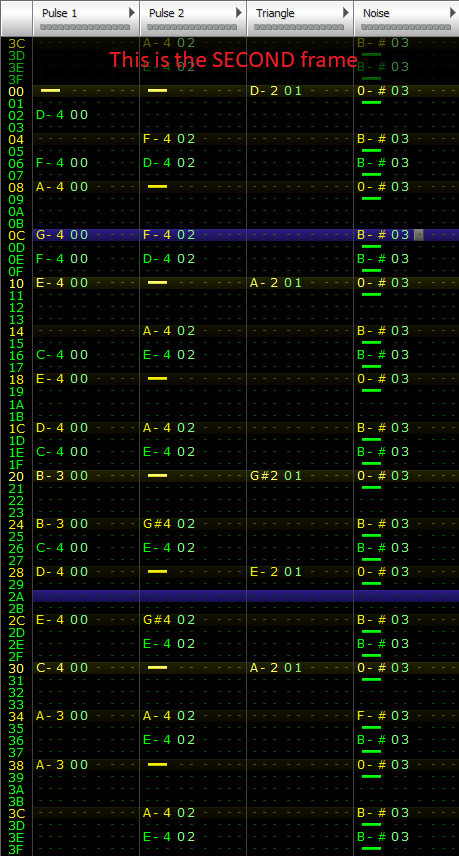
Task: Select the note cut in Pulse 1 row 00
Action: 51,90
